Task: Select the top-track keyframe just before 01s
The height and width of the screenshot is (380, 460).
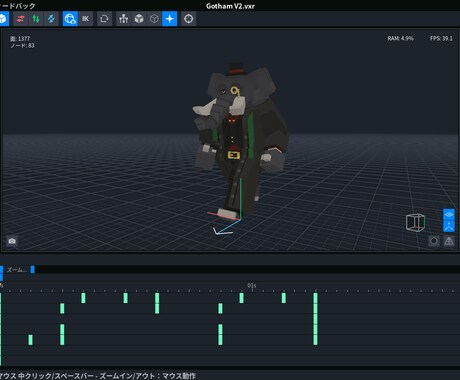Action: pos(242,298)
